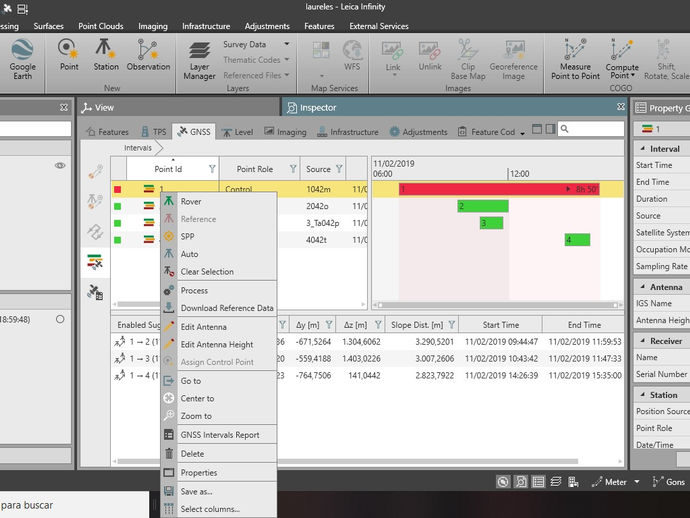Filter the Point Id column

pos(212,169)
